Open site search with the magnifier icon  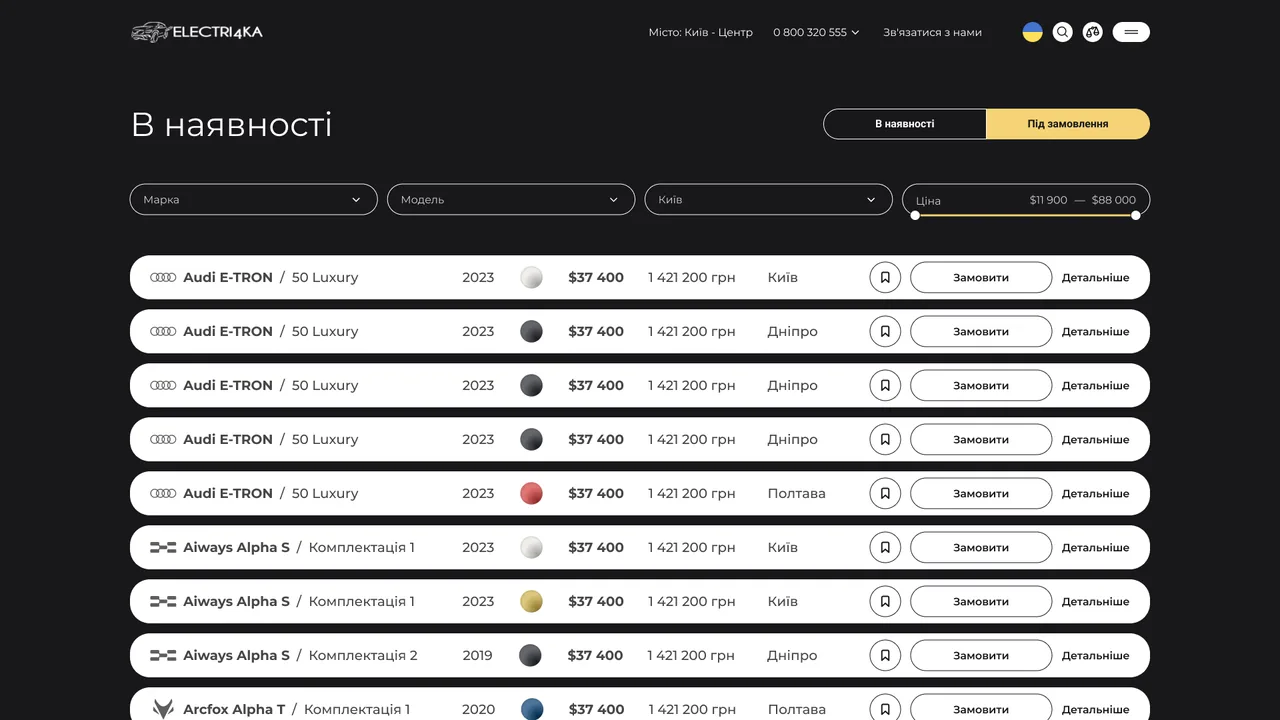[x=1063, y=32]
